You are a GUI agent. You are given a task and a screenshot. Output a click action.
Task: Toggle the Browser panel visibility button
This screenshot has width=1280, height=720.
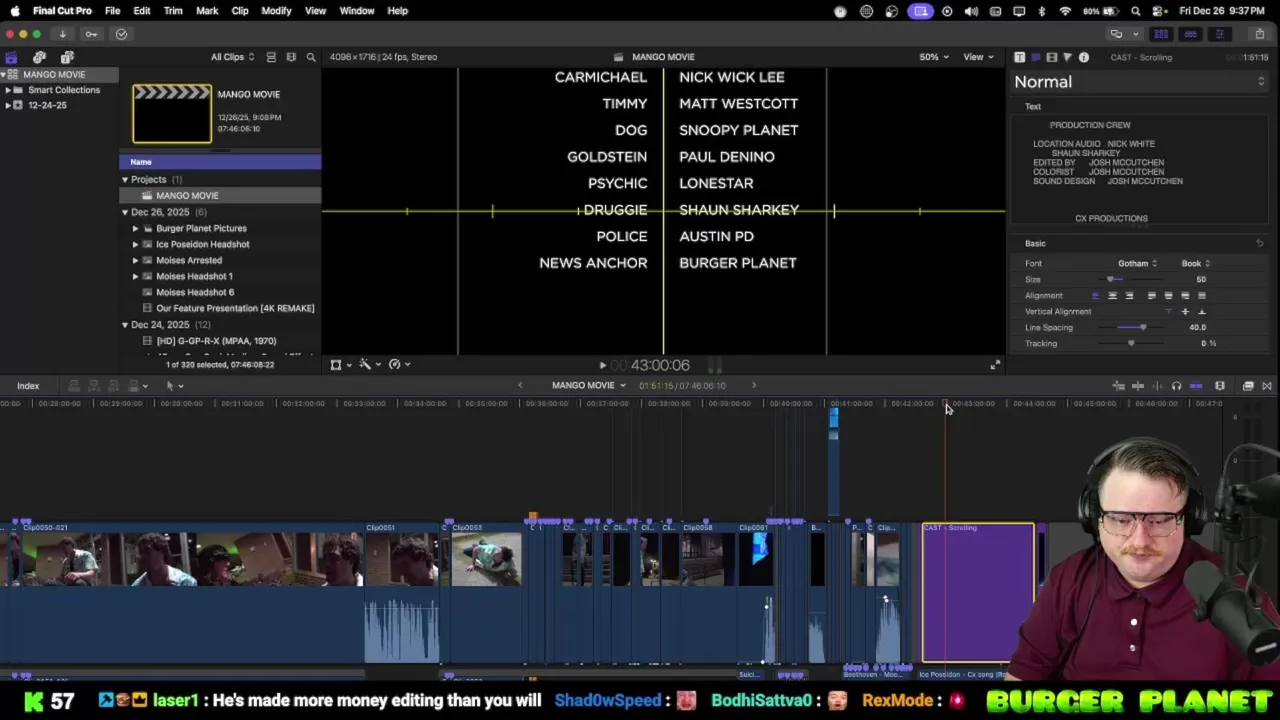click(x=1161, y=34)
